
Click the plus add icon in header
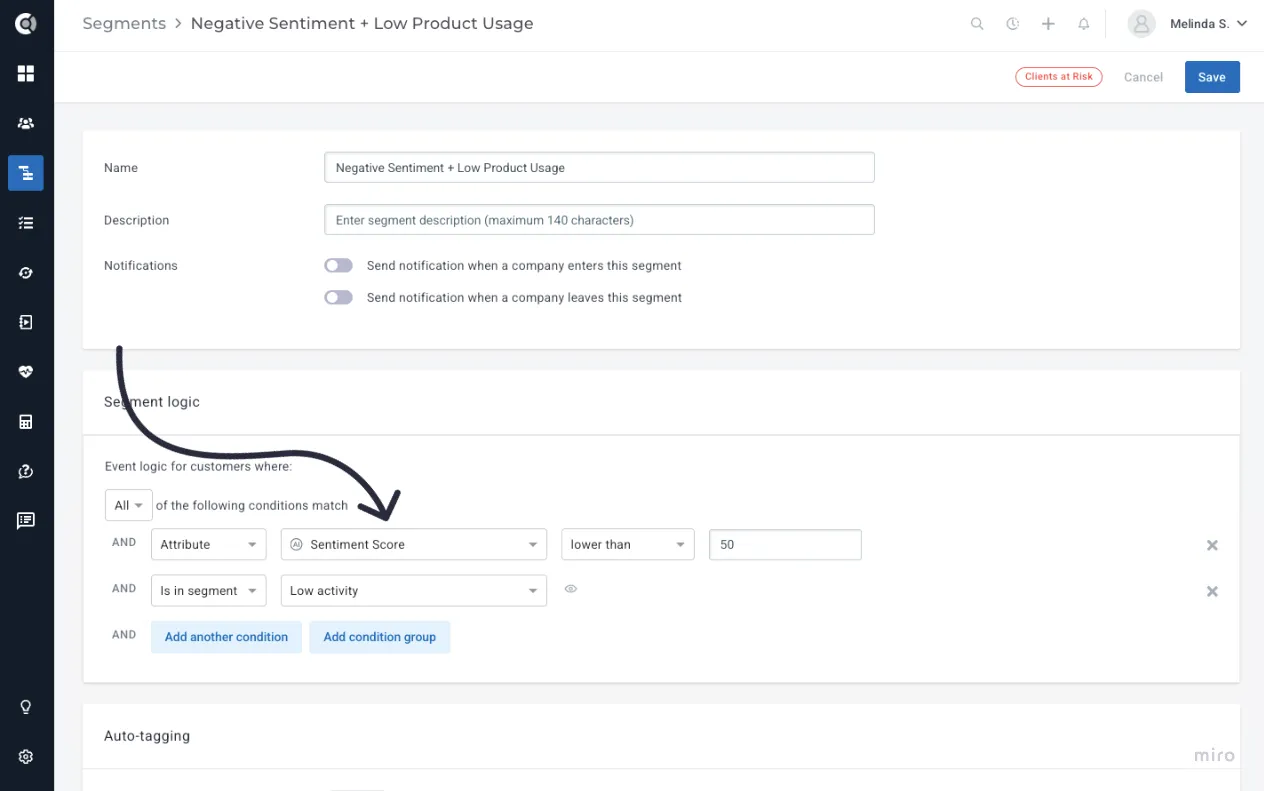tap(1048, 24)
